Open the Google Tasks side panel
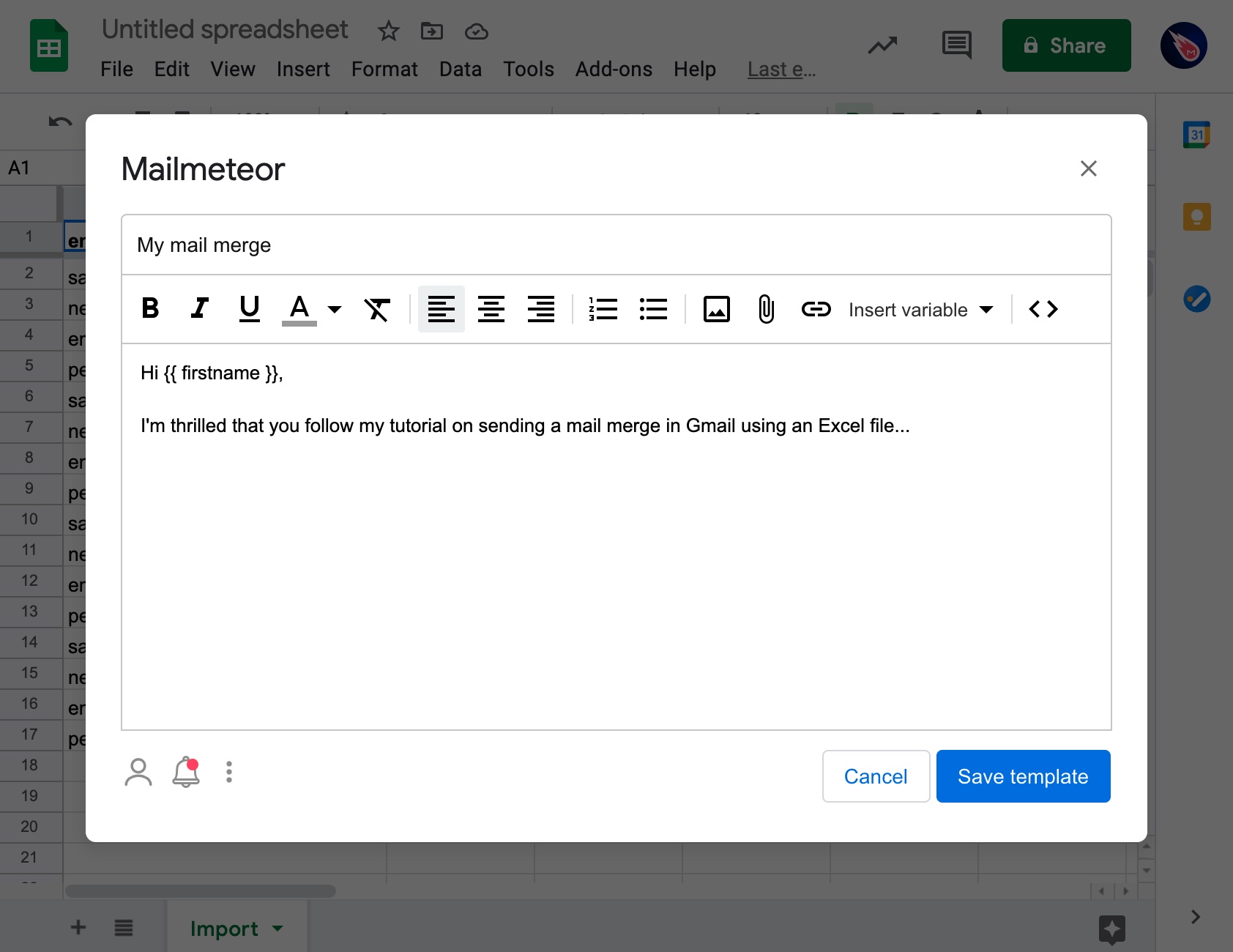The width and height of the screenshot is (1233, 952). pyautogui.click(x=1196, y=299)
